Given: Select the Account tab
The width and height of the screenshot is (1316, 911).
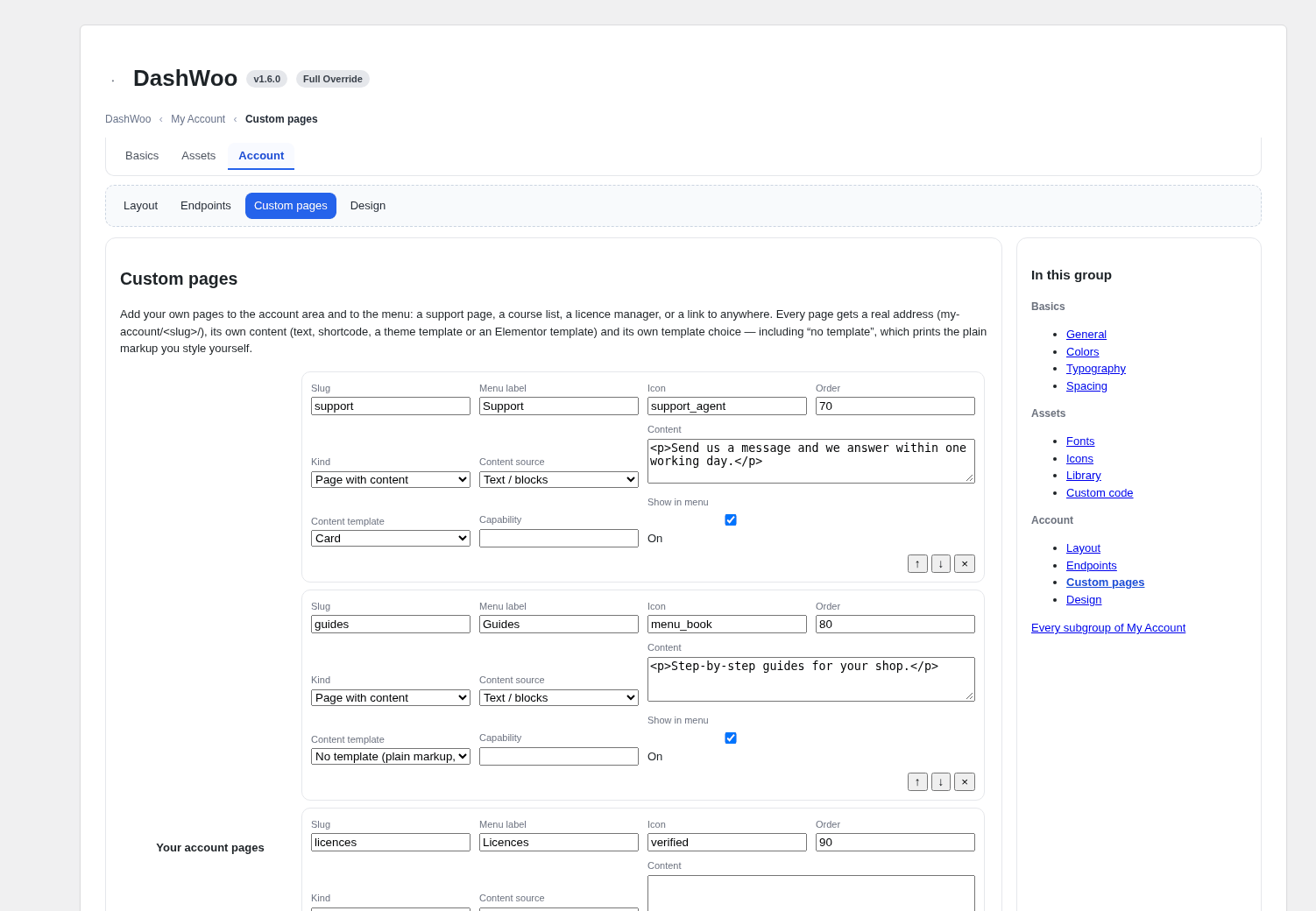Looking at the screenshot, I should click(261, 156).
